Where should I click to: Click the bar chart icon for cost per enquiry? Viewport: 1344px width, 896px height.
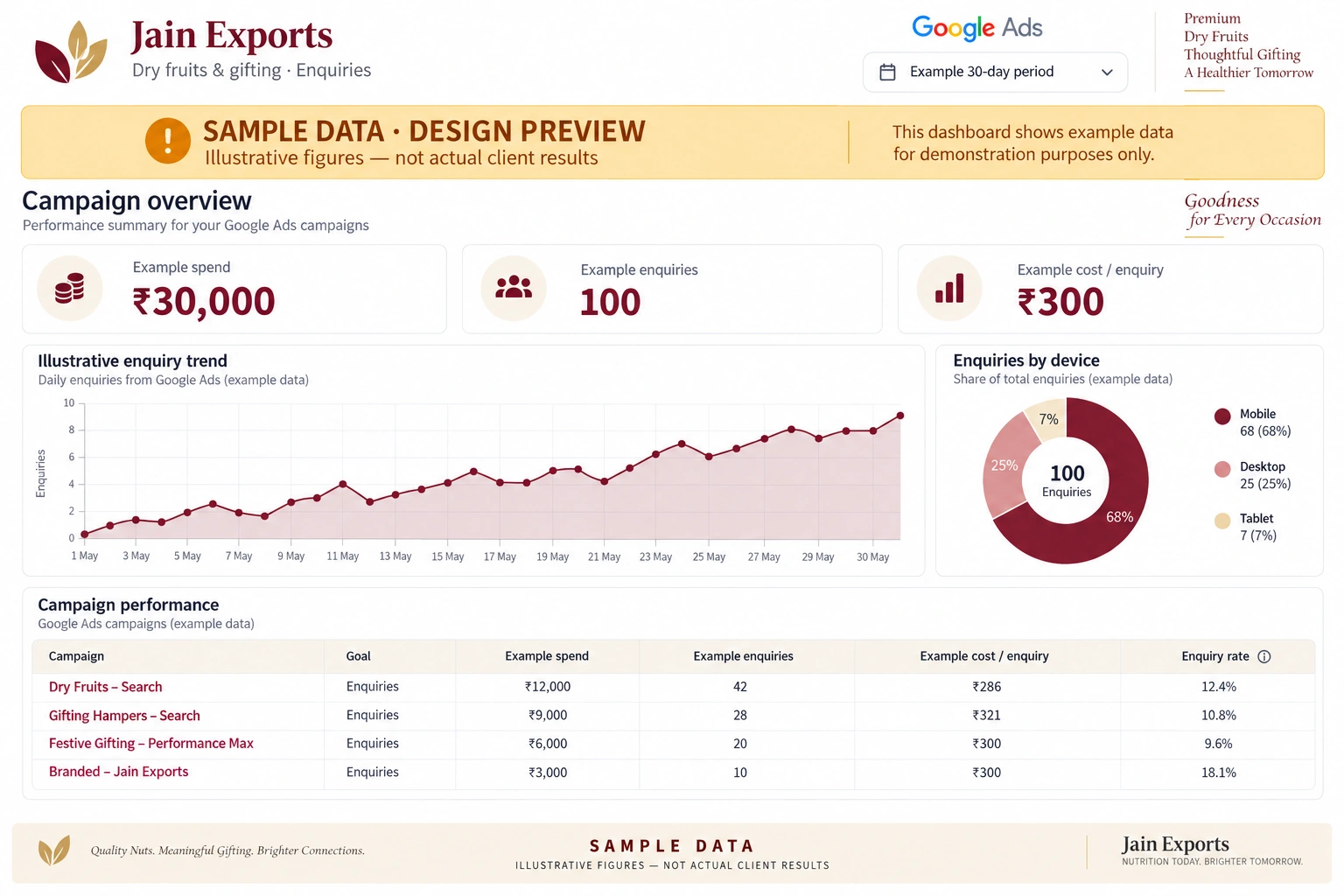[949, 288]
